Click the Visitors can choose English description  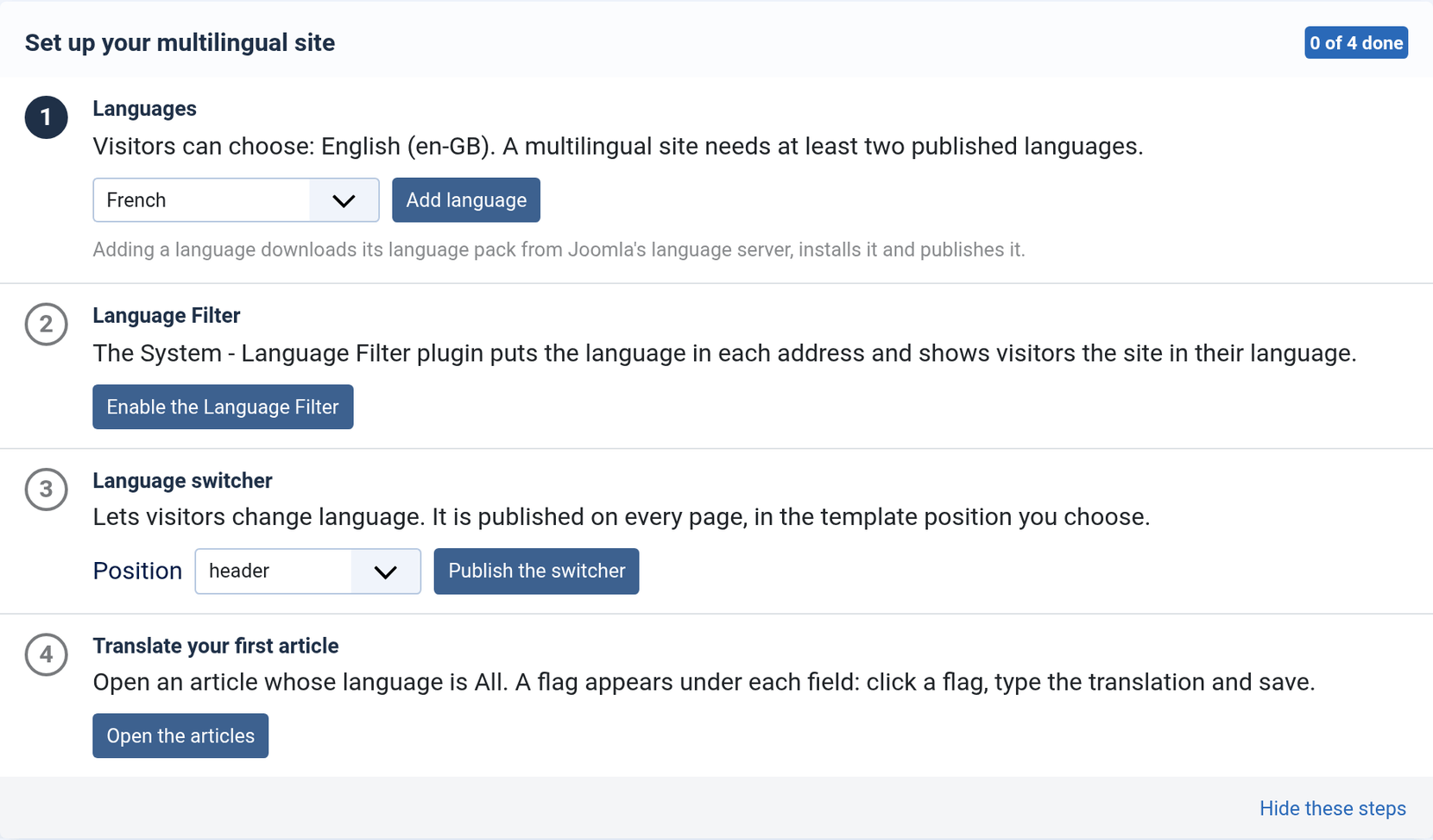(x=618, y=147)
